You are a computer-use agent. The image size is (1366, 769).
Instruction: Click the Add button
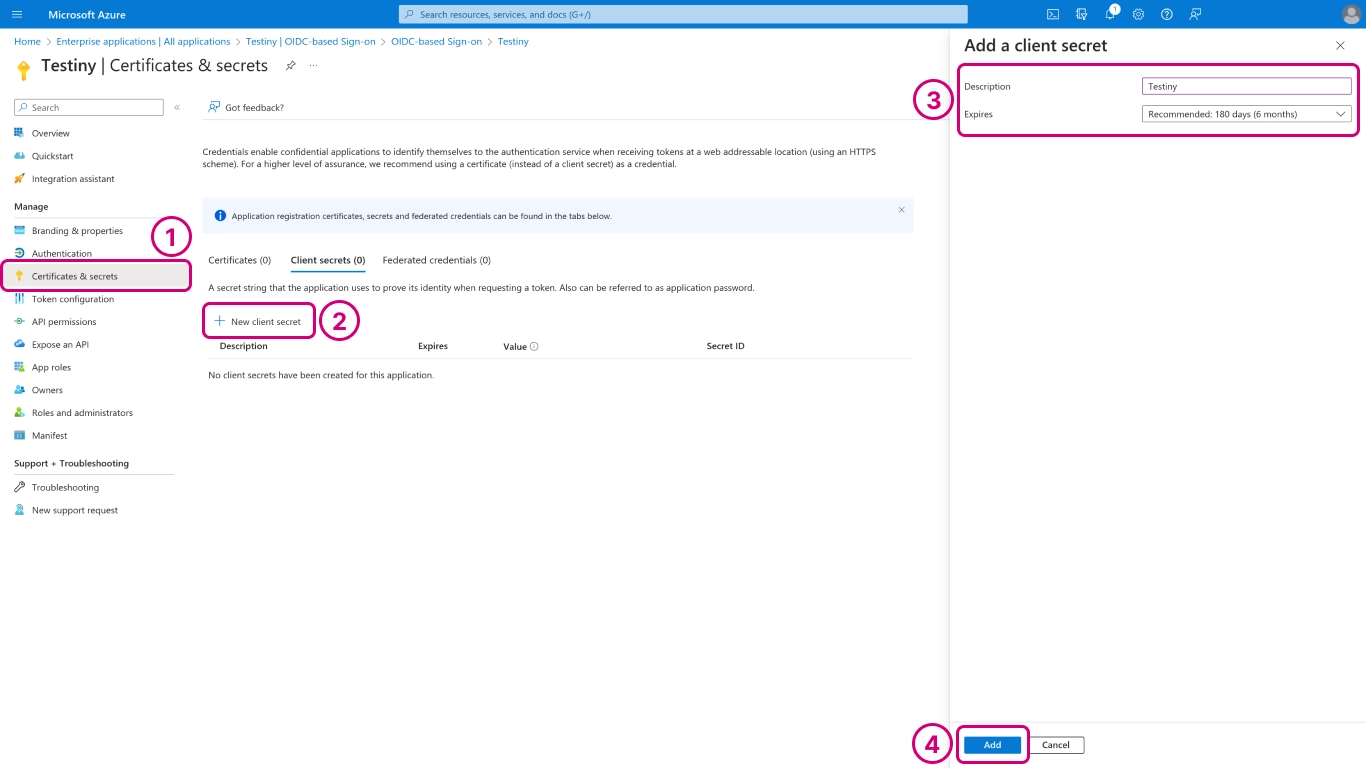tap(992, 745)
